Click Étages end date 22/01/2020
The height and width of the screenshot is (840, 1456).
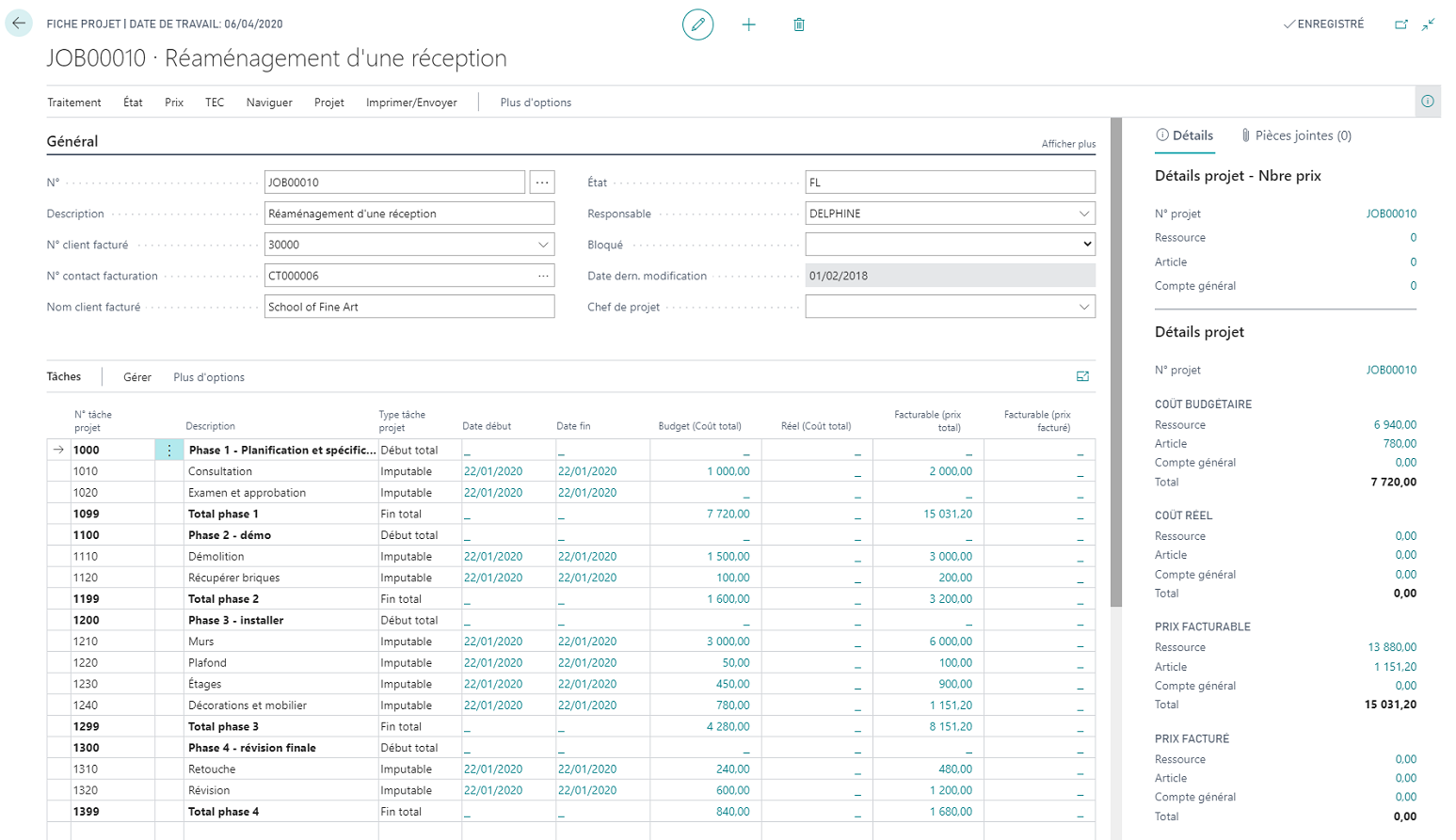click(587, 684)
